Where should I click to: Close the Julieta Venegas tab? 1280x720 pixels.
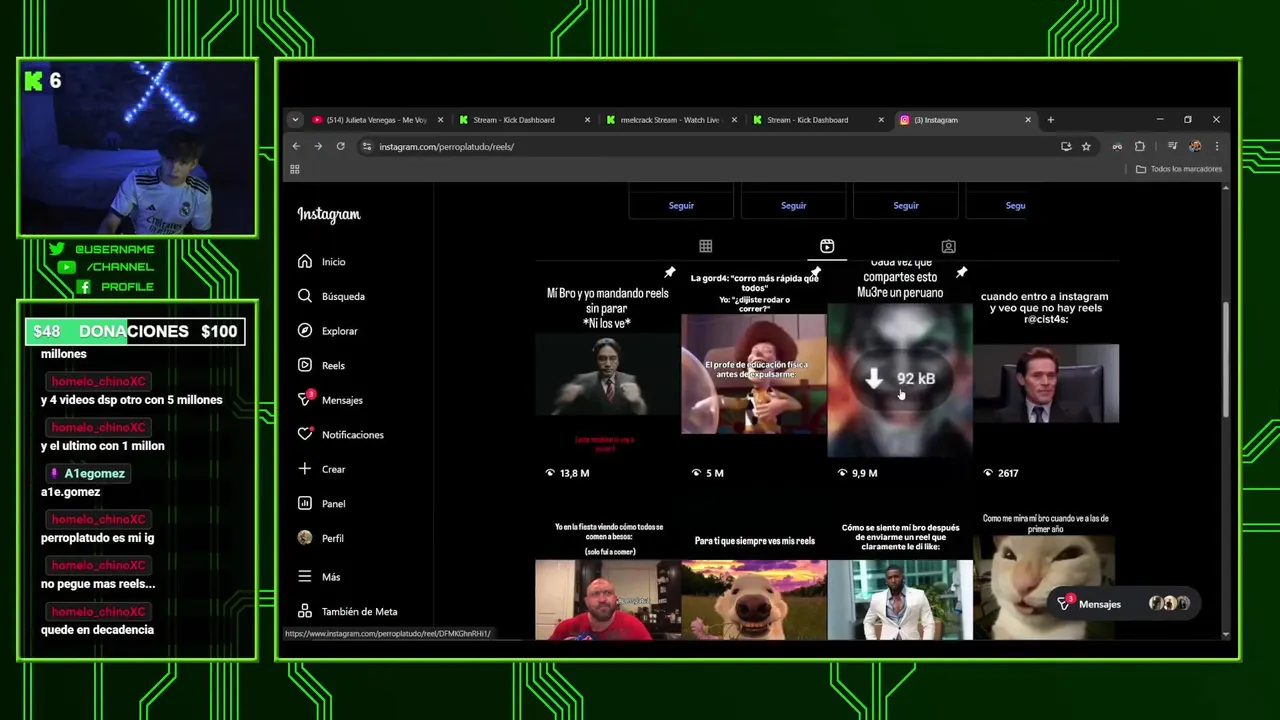point(440,120)
